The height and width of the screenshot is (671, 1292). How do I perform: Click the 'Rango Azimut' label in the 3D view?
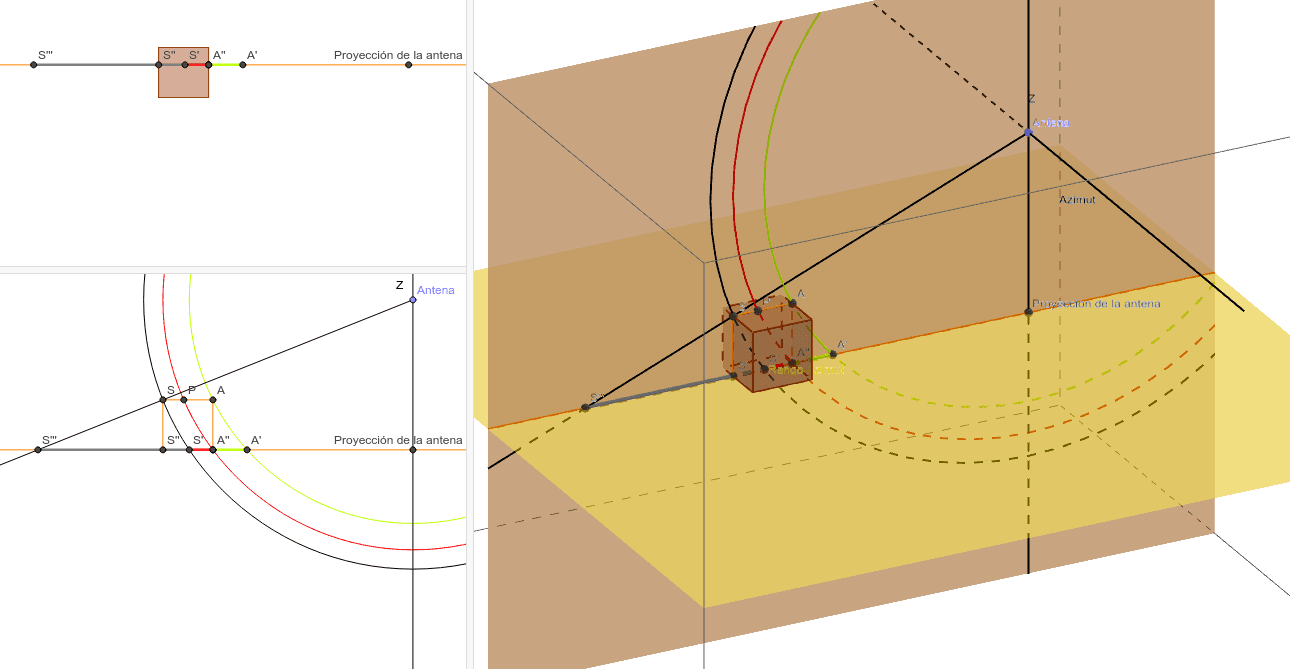(806, 370)
